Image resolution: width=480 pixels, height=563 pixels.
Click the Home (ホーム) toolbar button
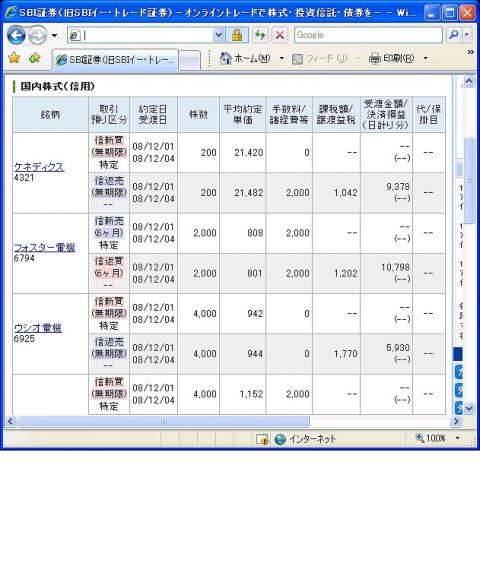[x=246, y=58]
